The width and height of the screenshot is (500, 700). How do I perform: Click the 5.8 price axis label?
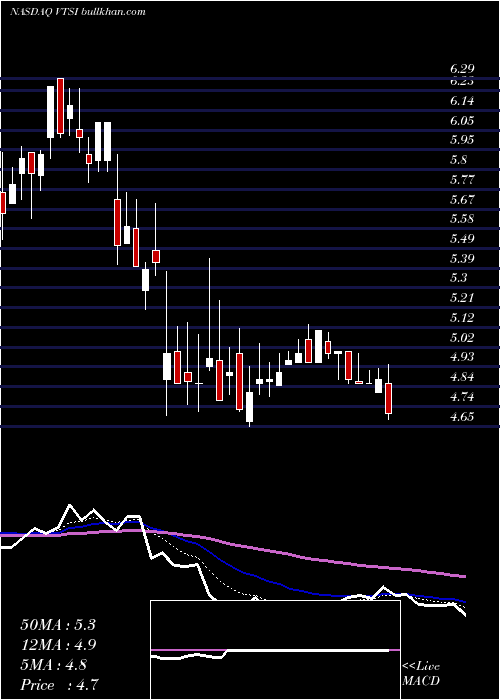[459, 160]
